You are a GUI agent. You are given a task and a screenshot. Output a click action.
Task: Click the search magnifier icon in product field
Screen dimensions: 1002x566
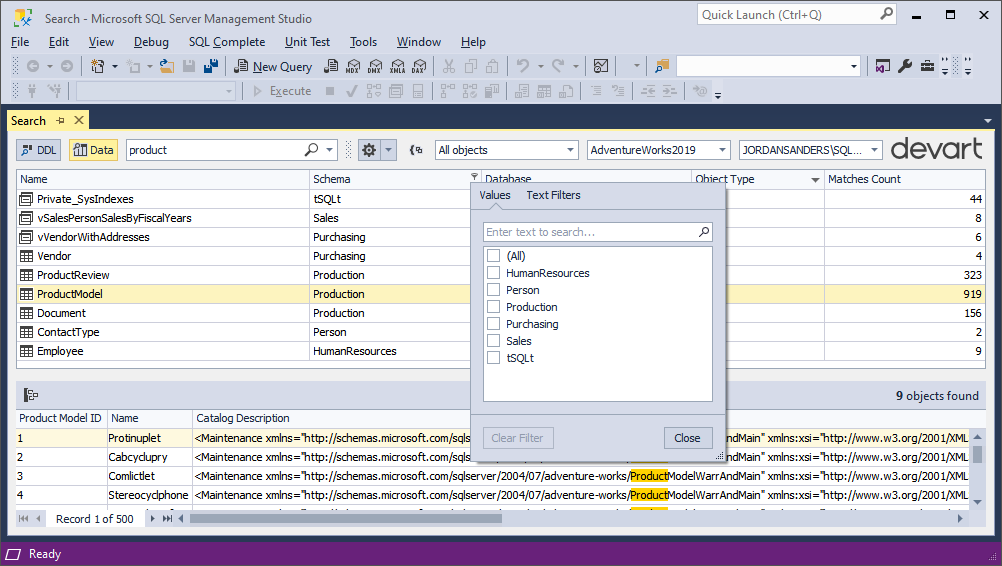coord(311,149)
